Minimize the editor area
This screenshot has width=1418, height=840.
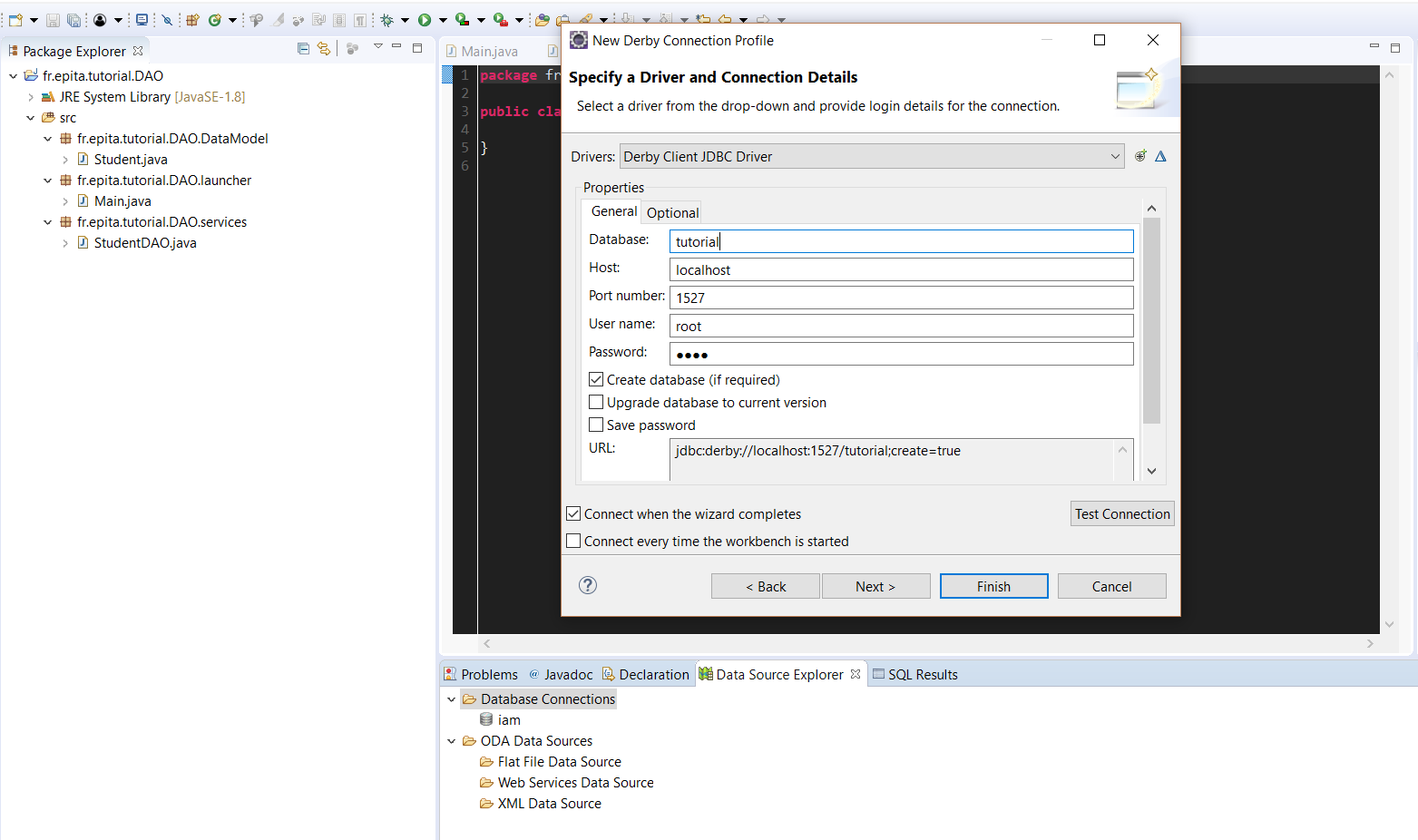1374,46
